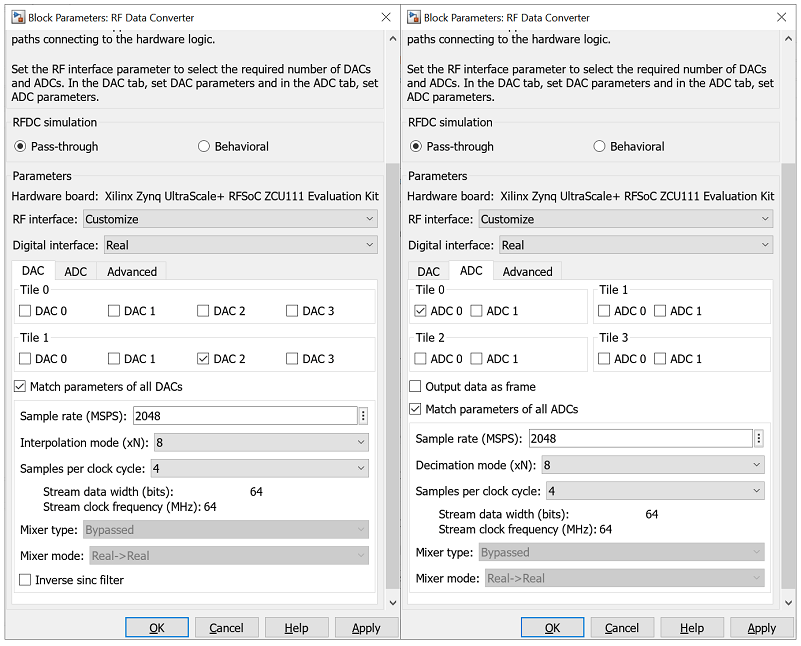Toggle Match parameters of all DACs
This screenshot has height=646, width=801.
click(20, 387)
